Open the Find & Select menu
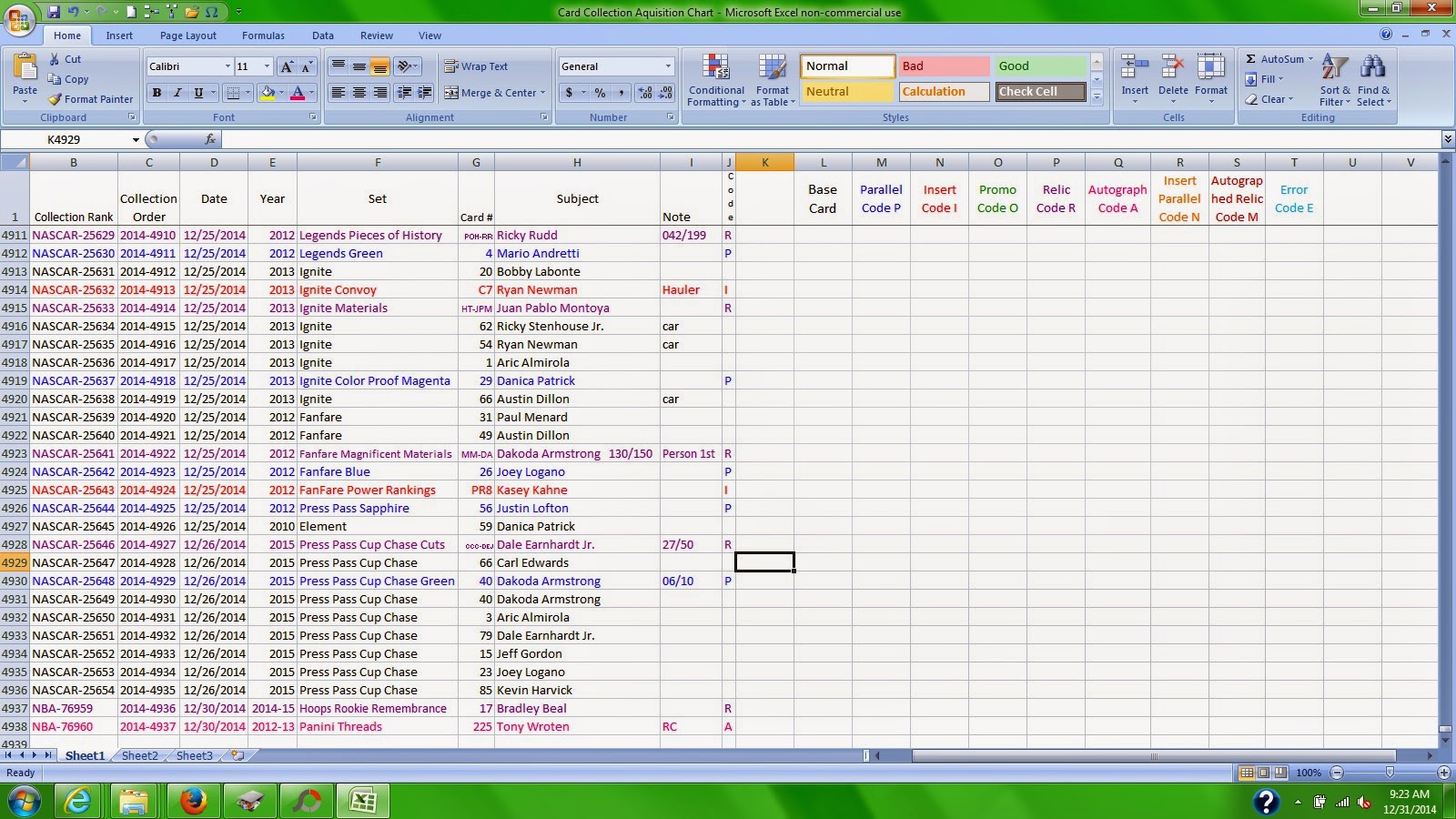This screenshot has height=819, width=1456. tap(1373, 80)
